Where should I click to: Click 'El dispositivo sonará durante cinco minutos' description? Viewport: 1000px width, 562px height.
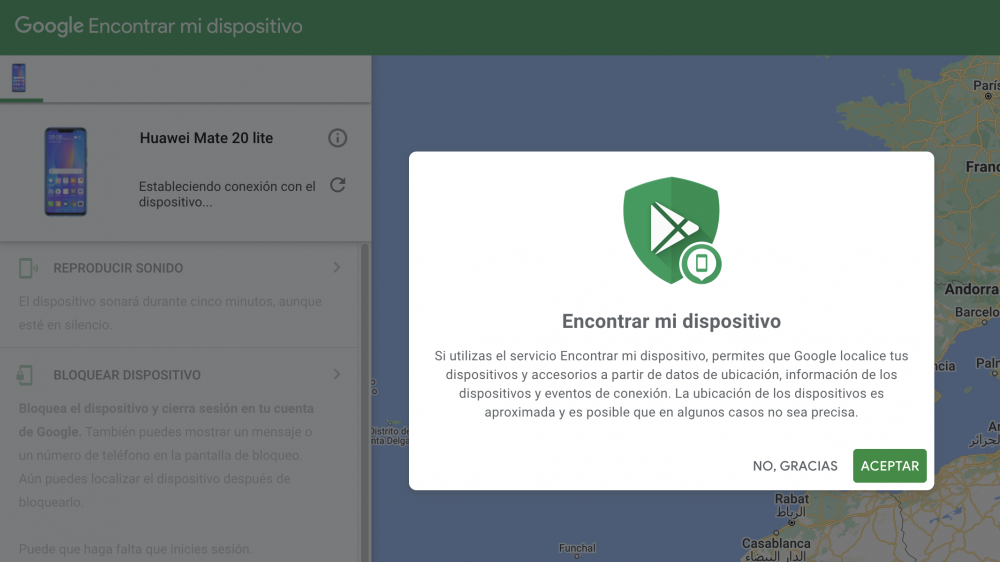click(170, 313)
